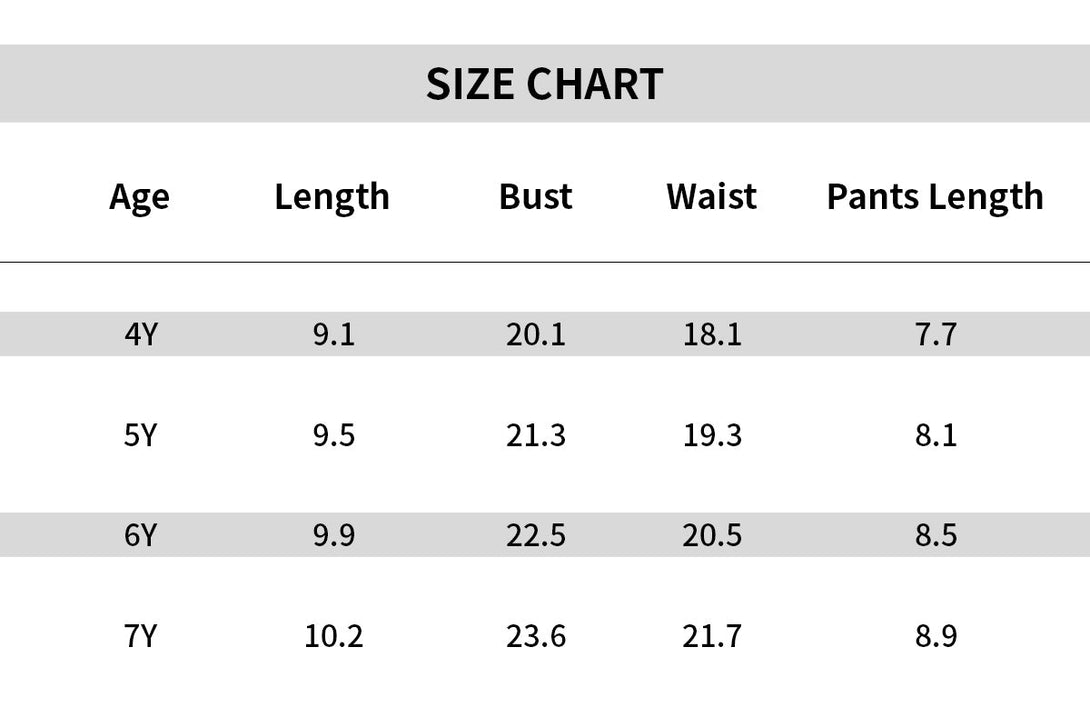The height and width of the screenshot is (727, 1090).
Task: Click the 4Y age row label
Action: (x=141, y=334)
